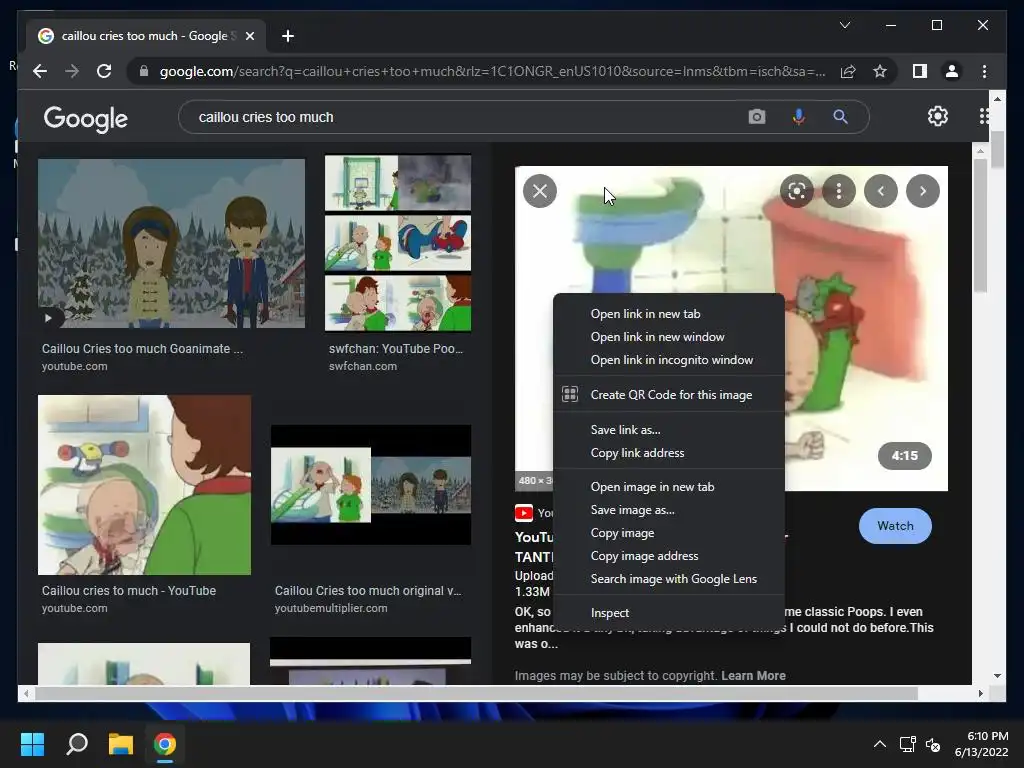Screen dimensions: 1024x768
Task: Click the Caillou cries to much - YouTube title
Action: pyautogui.click(x=129, y=590)
